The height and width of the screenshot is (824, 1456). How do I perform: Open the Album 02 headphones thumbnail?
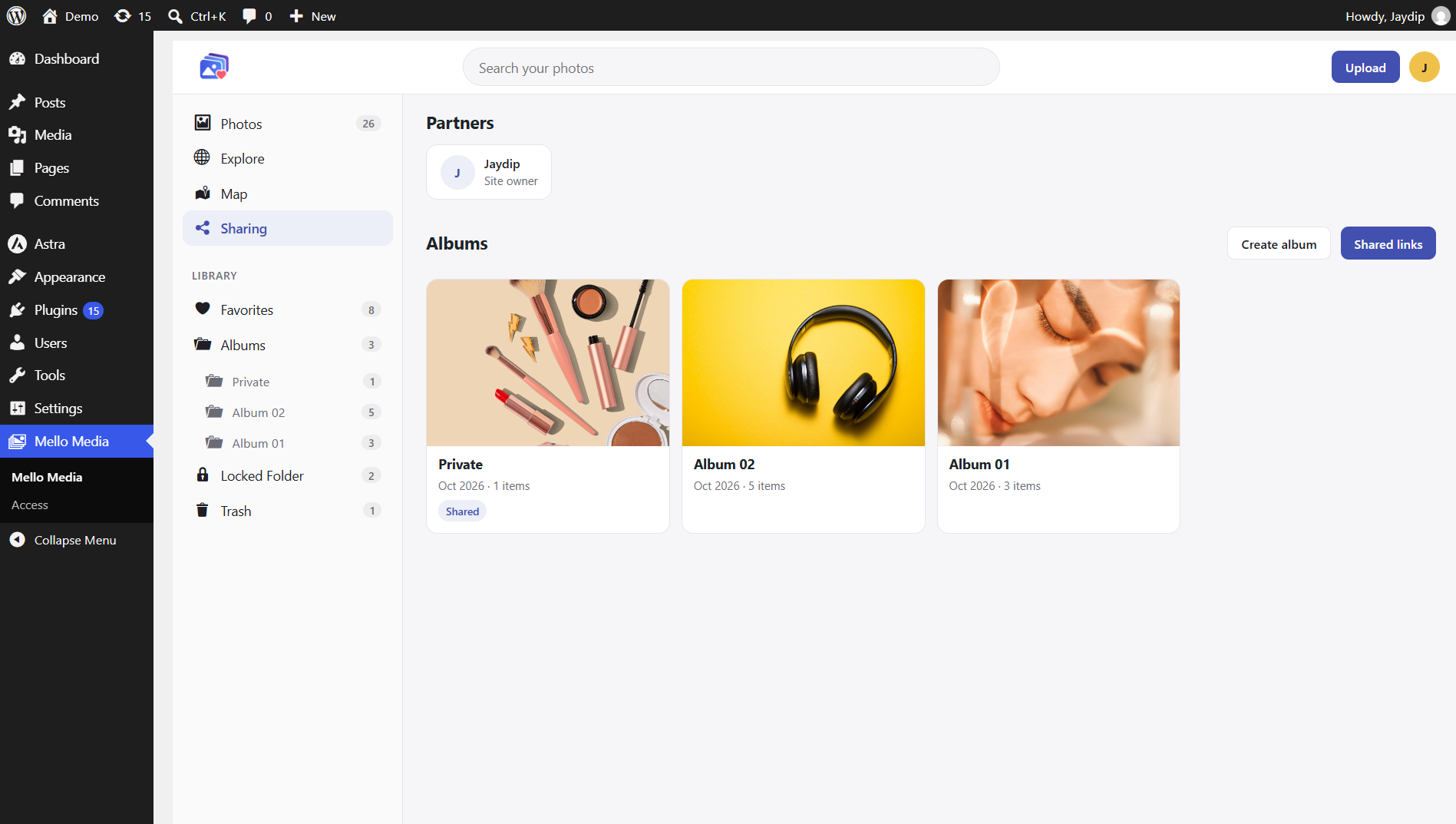tap(803, 362)
